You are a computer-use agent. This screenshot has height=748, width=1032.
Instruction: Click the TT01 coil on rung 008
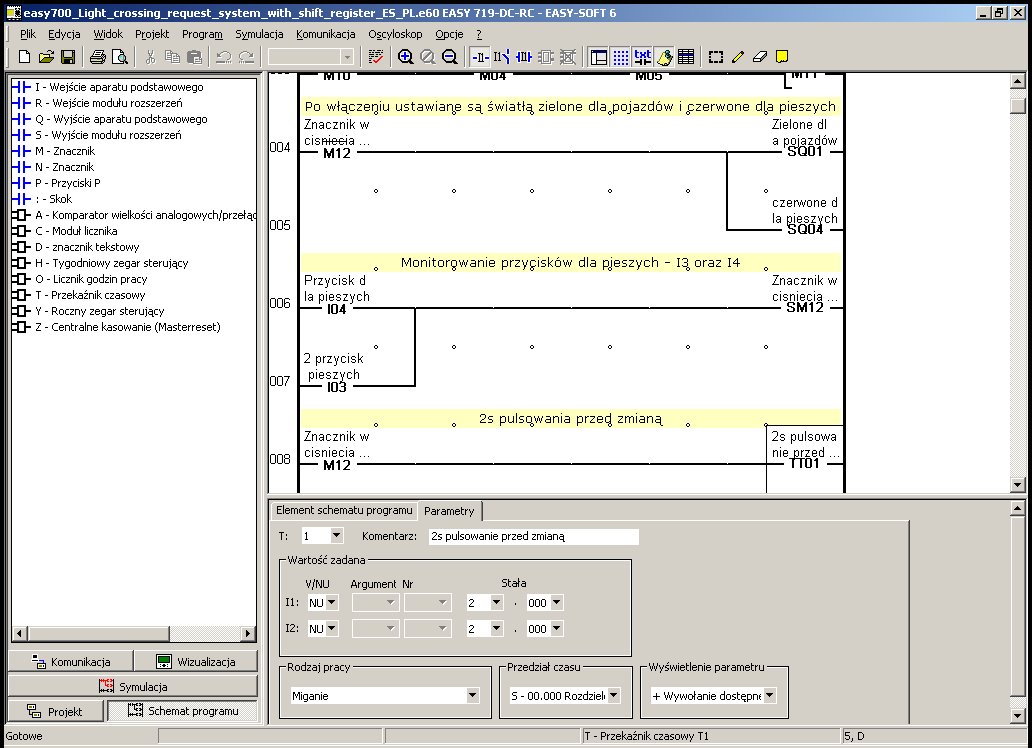point(804,464)
